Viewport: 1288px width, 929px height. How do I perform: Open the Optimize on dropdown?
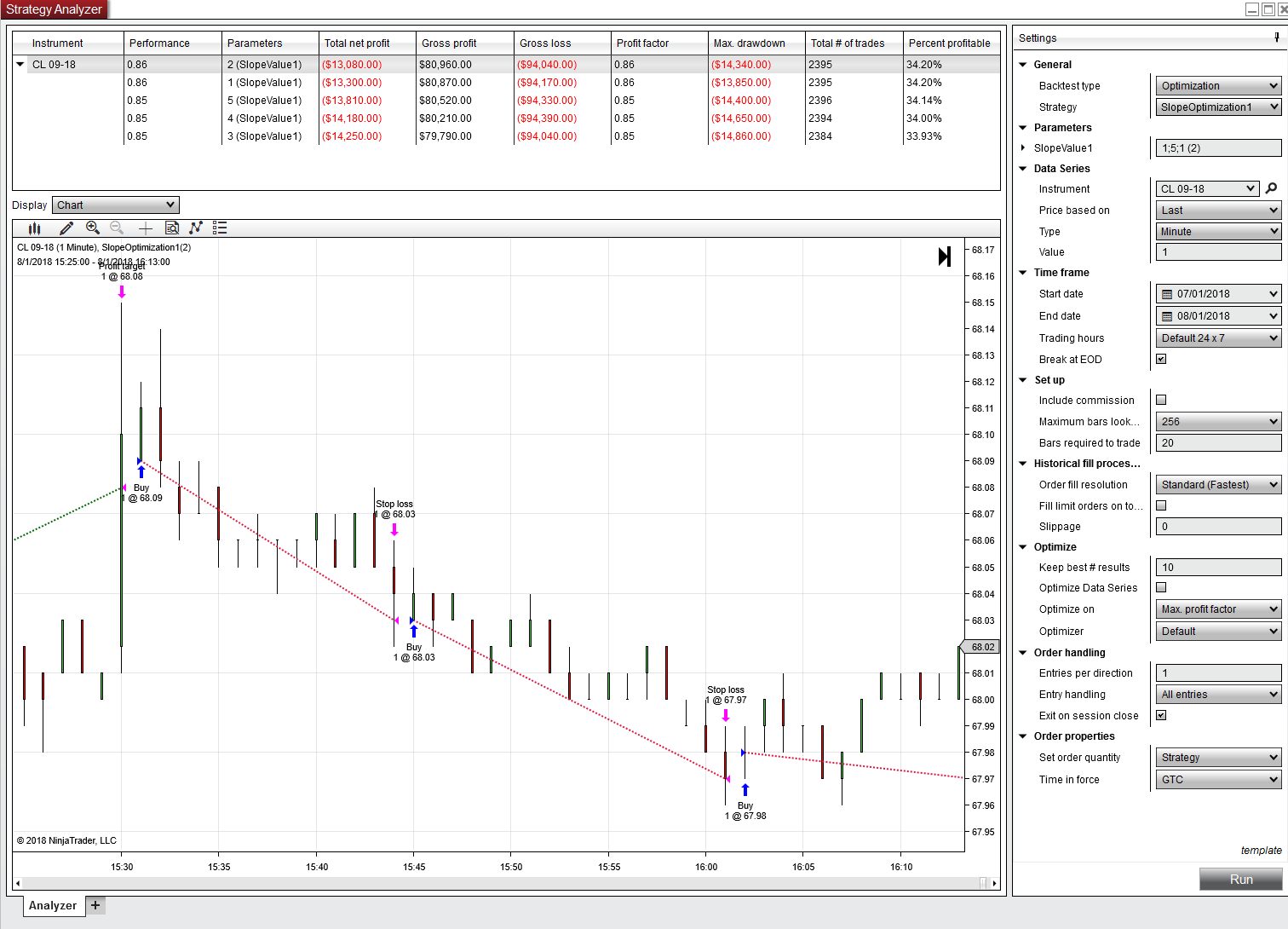coord(1219,609)
